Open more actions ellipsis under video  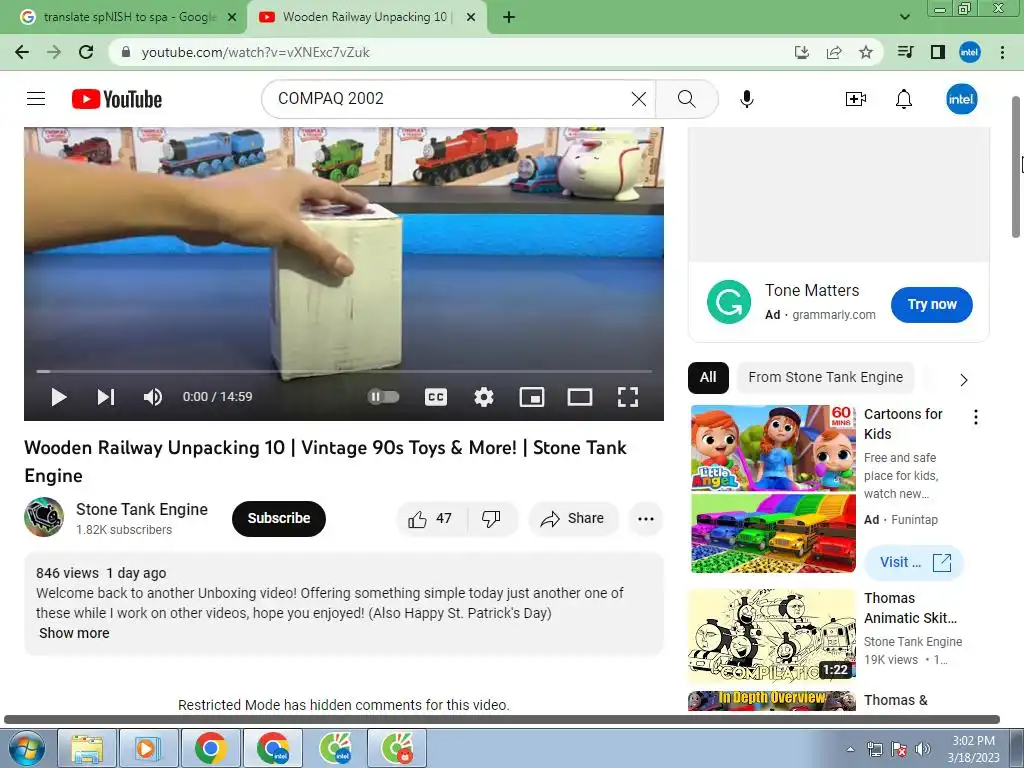point(646,519)
